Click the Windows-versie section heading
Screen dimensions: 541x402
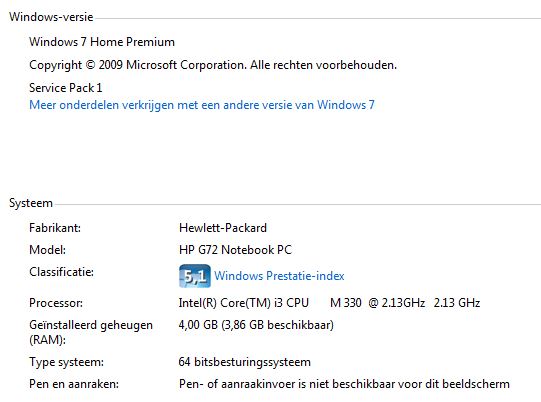click(51, 17)
